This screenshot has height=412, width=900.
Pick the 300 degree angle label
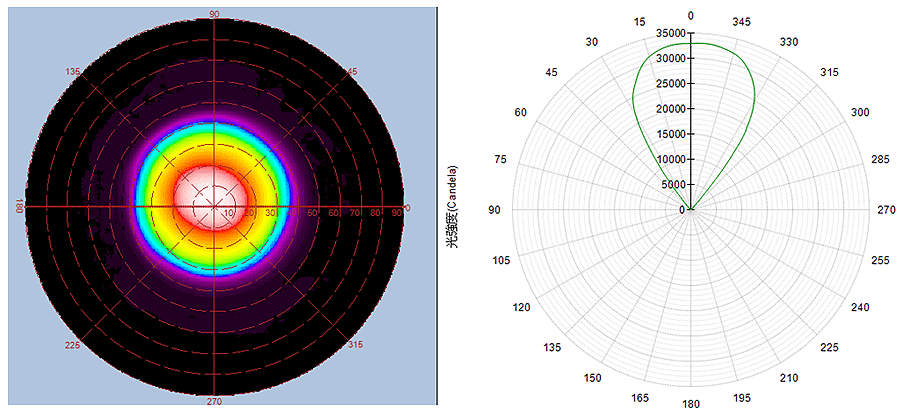pos(860,112)
